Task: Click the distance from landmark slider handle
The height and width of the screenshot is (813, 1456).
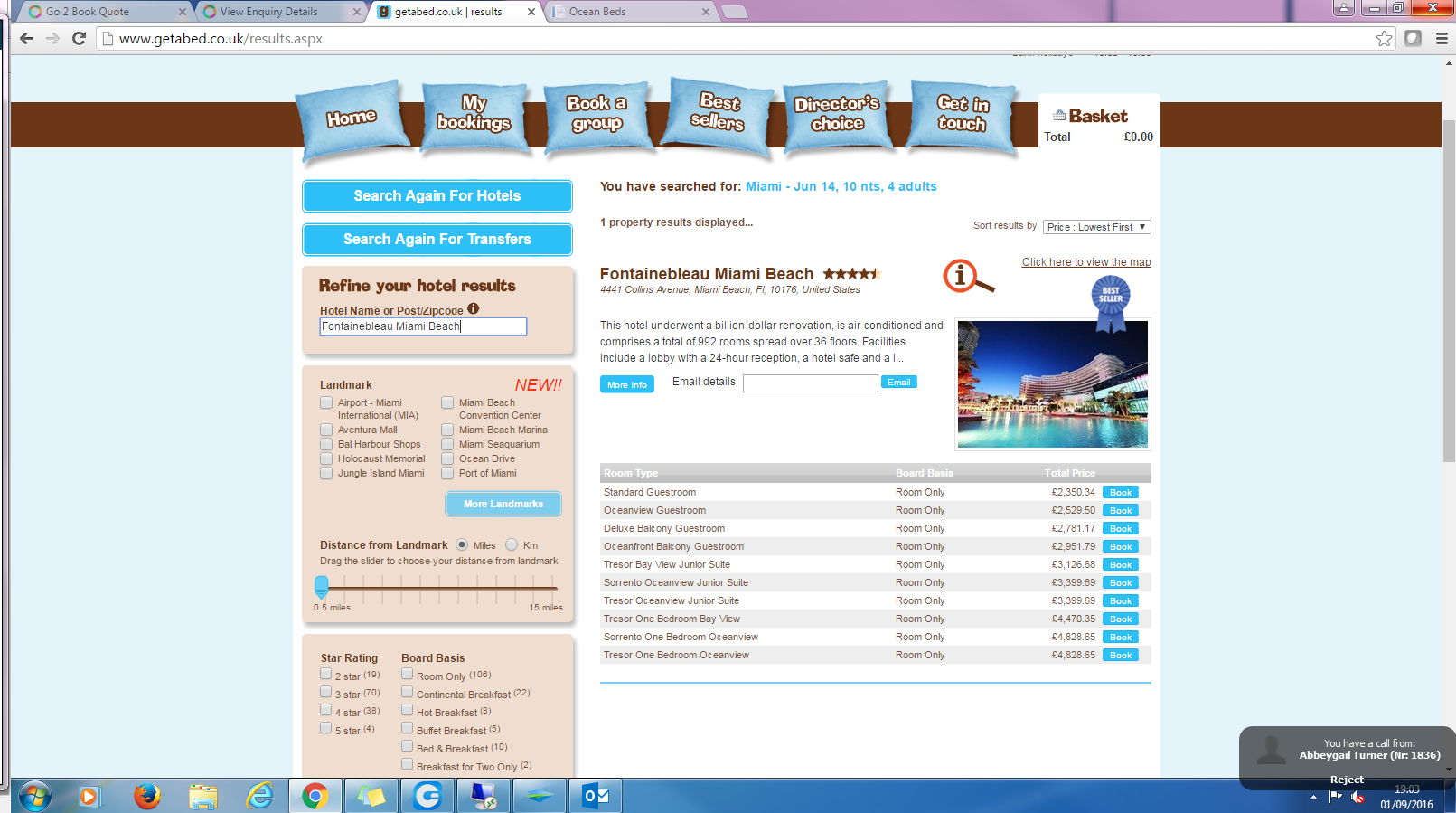Action: point(322,587)
